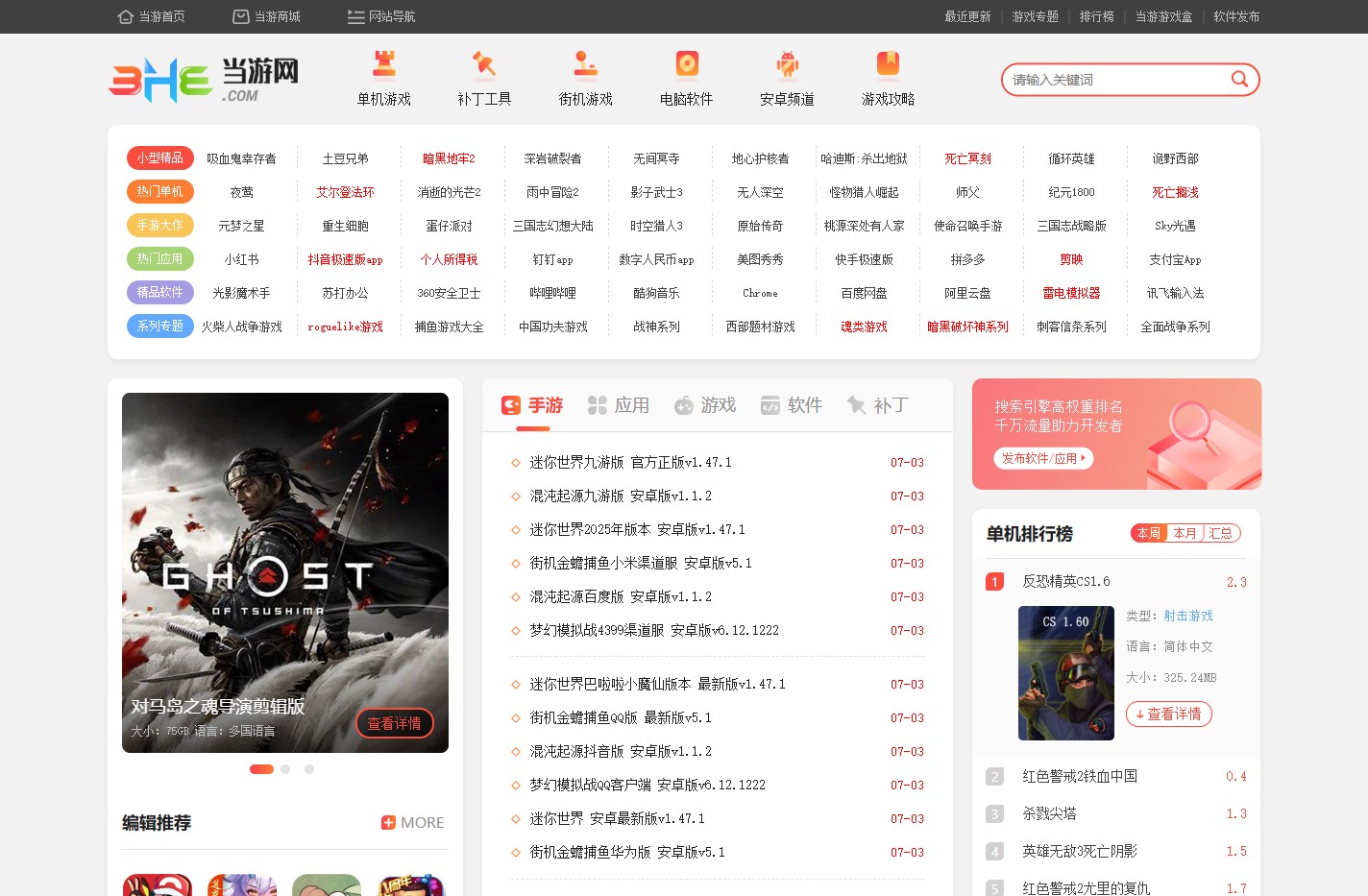Click the search magnifier icon

1239,79
